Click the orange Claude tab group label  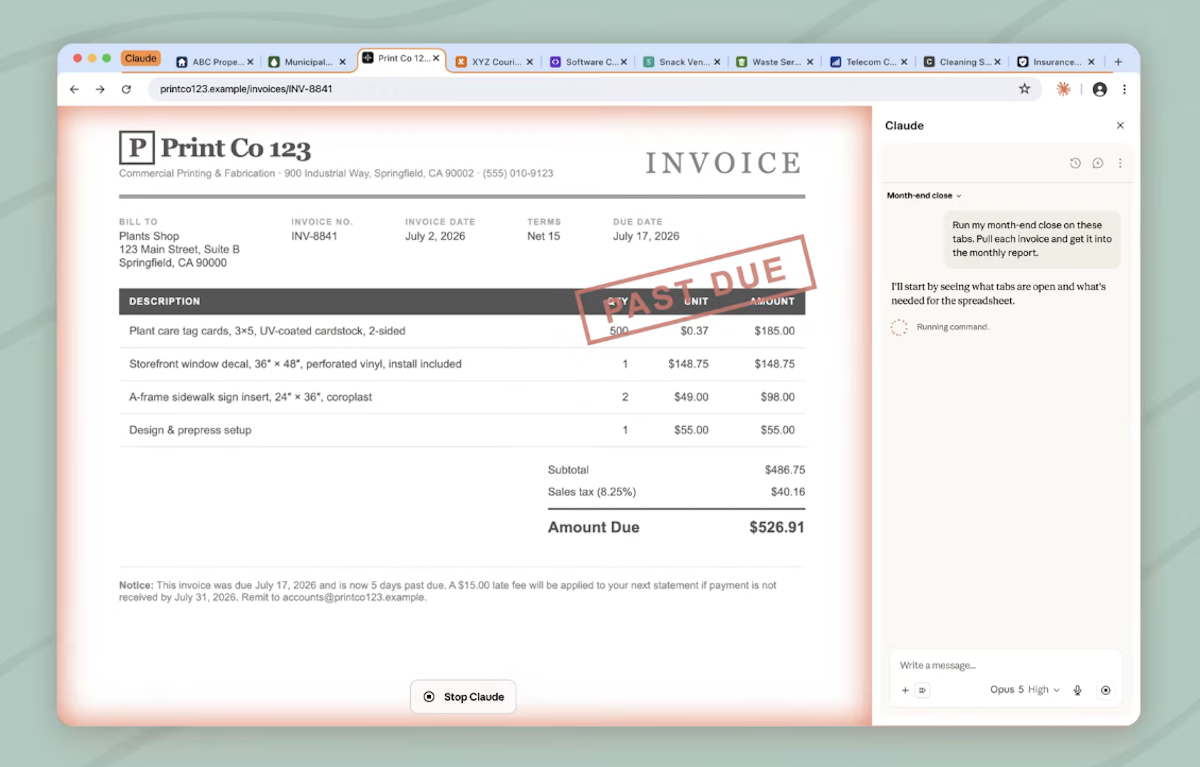pos(141,59)
